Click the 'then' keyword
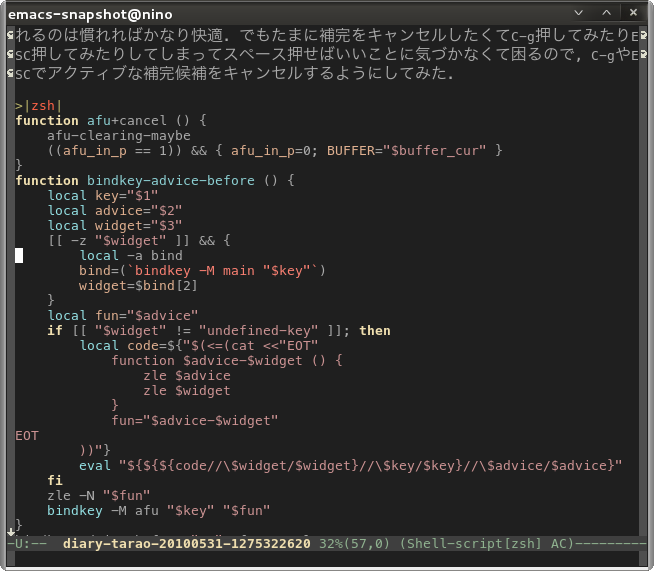Screen dimensions: 654x571 tap(375, 331)
